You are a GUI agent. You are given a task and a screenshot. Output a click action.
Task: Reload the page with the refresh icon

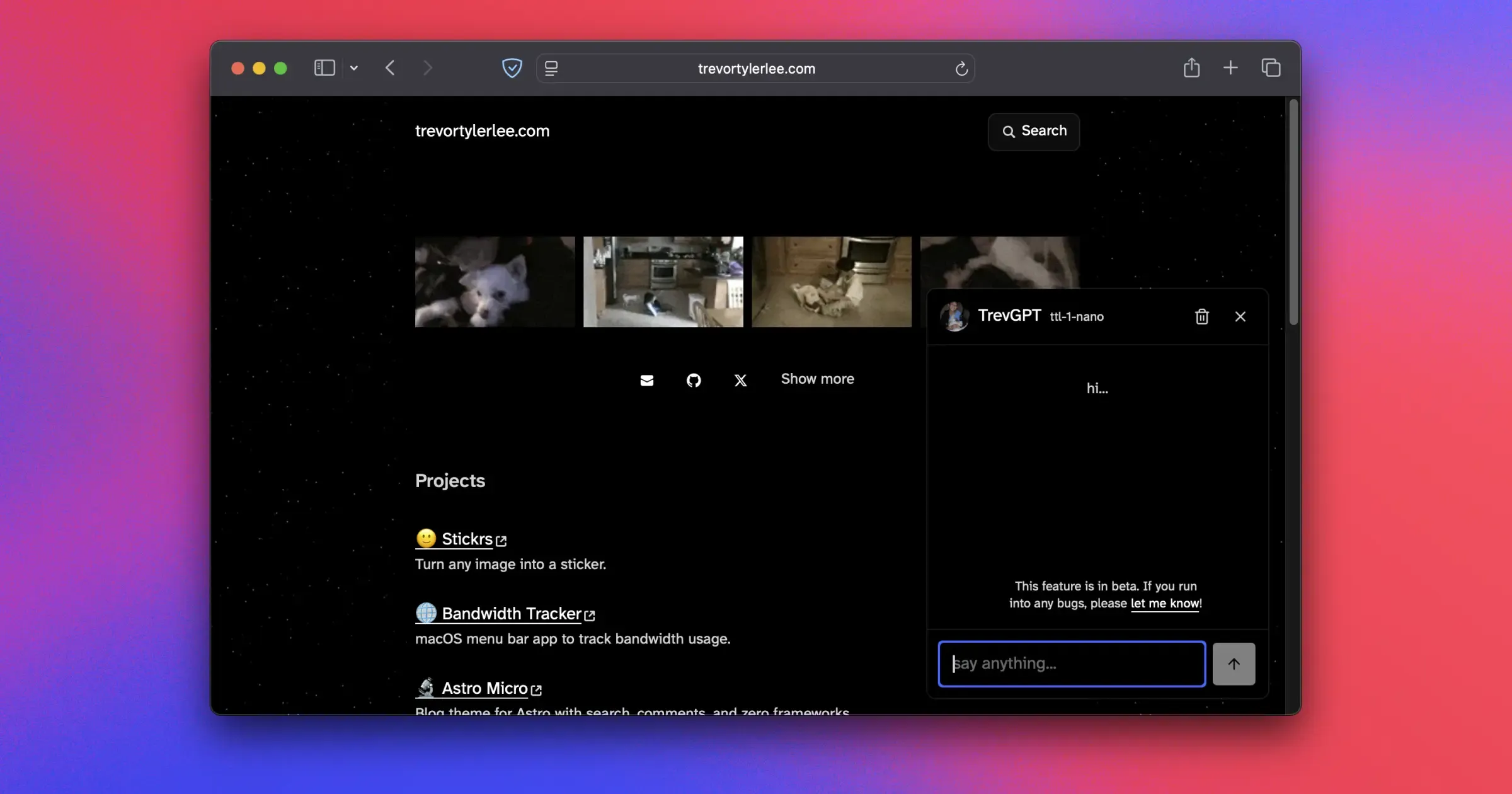pos(961,69)
